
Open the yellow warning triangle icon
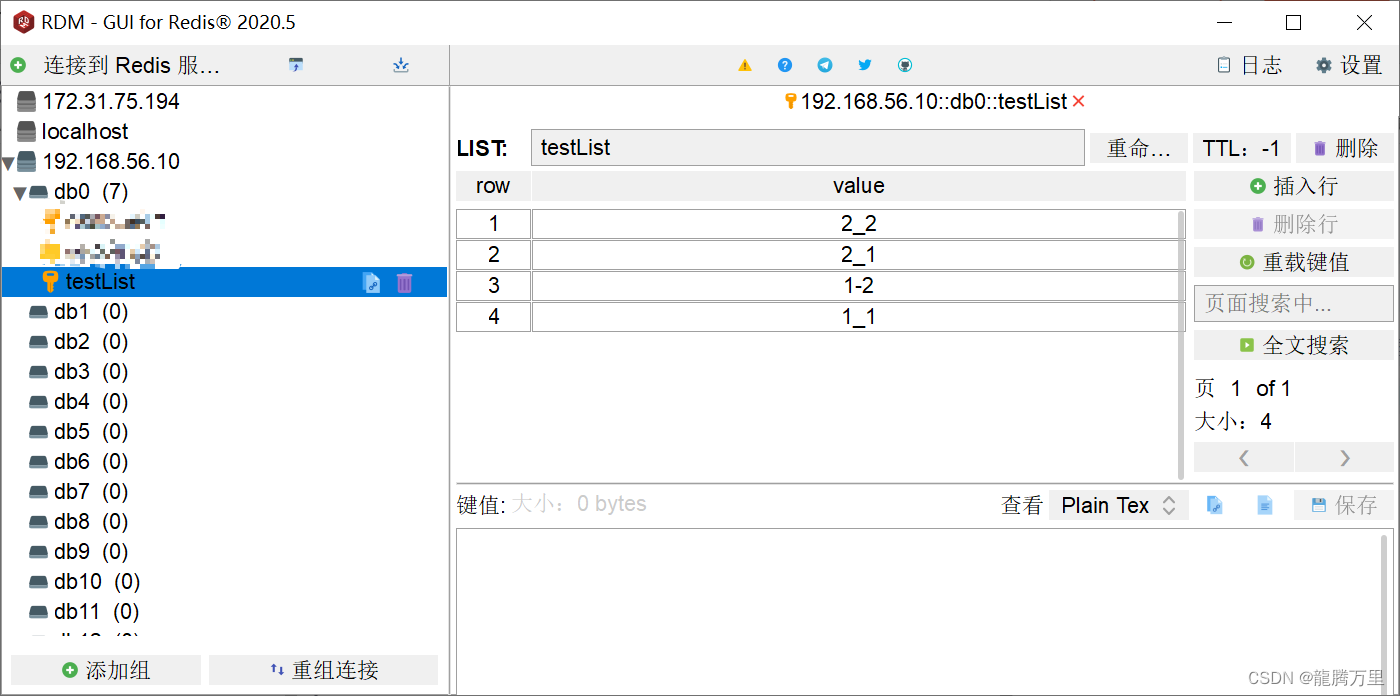tap(745, 66)
